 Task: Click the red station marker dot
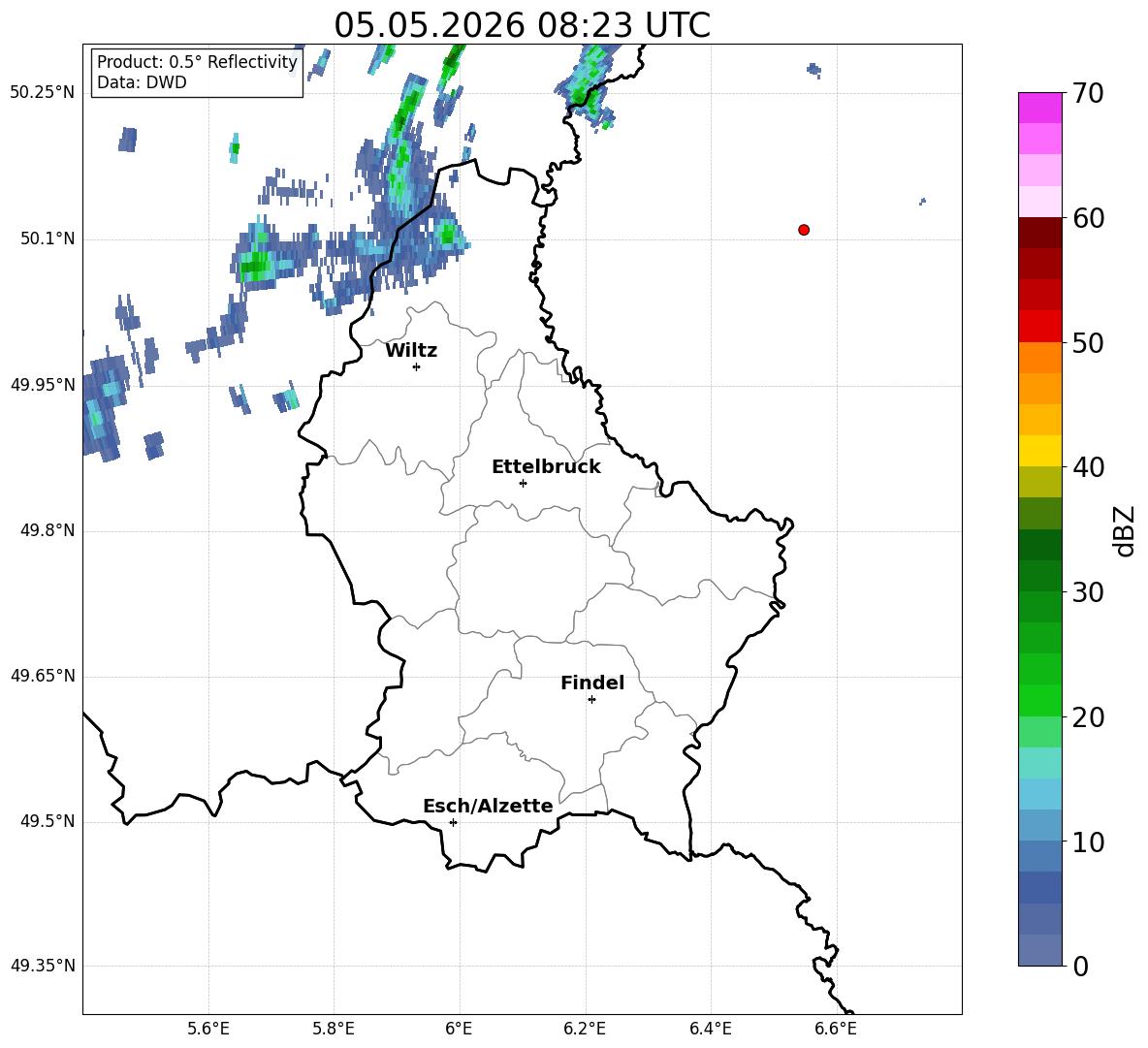[x=804, y=230]
